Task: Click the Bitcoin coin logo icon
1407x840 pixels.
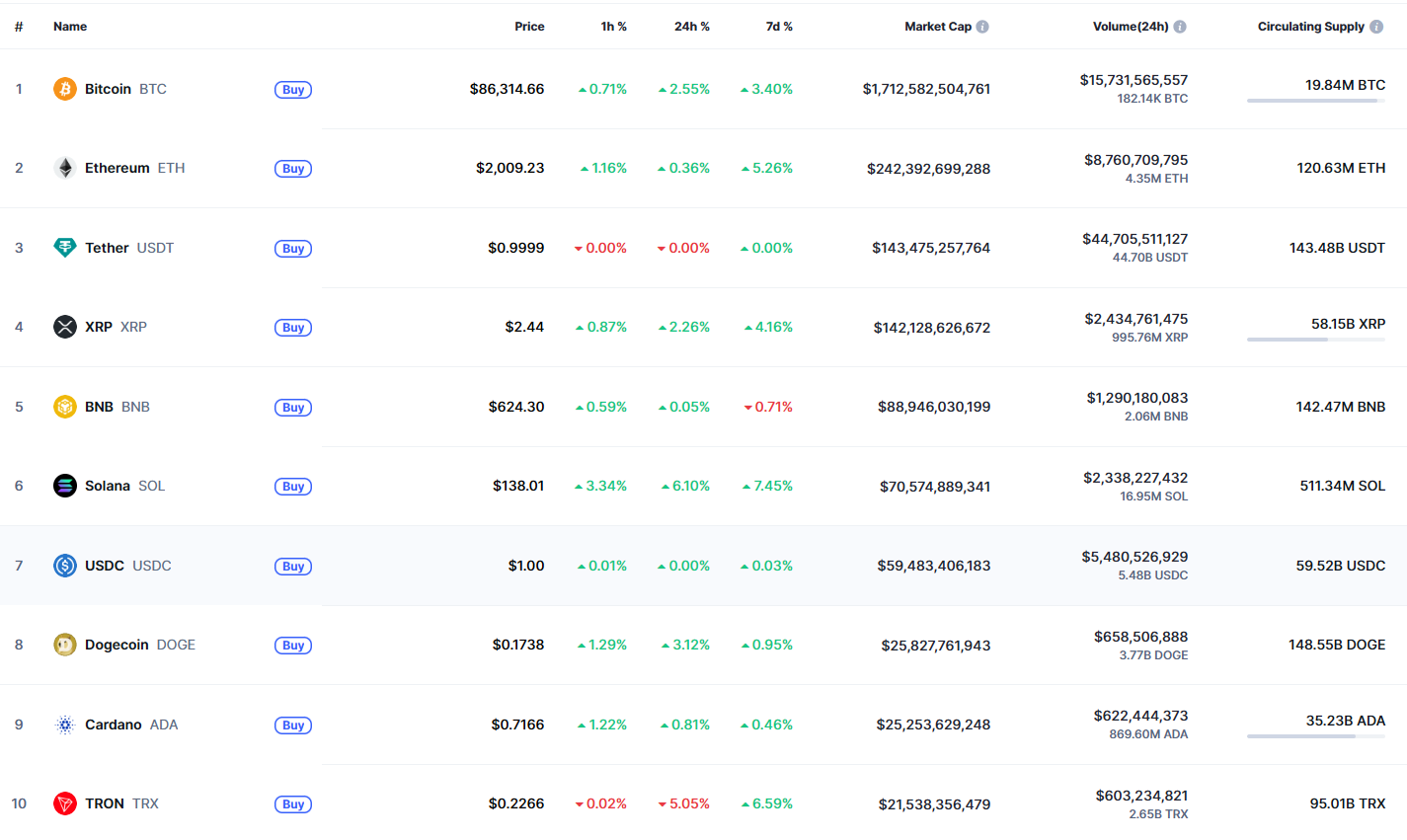Action: click(65, 89)
